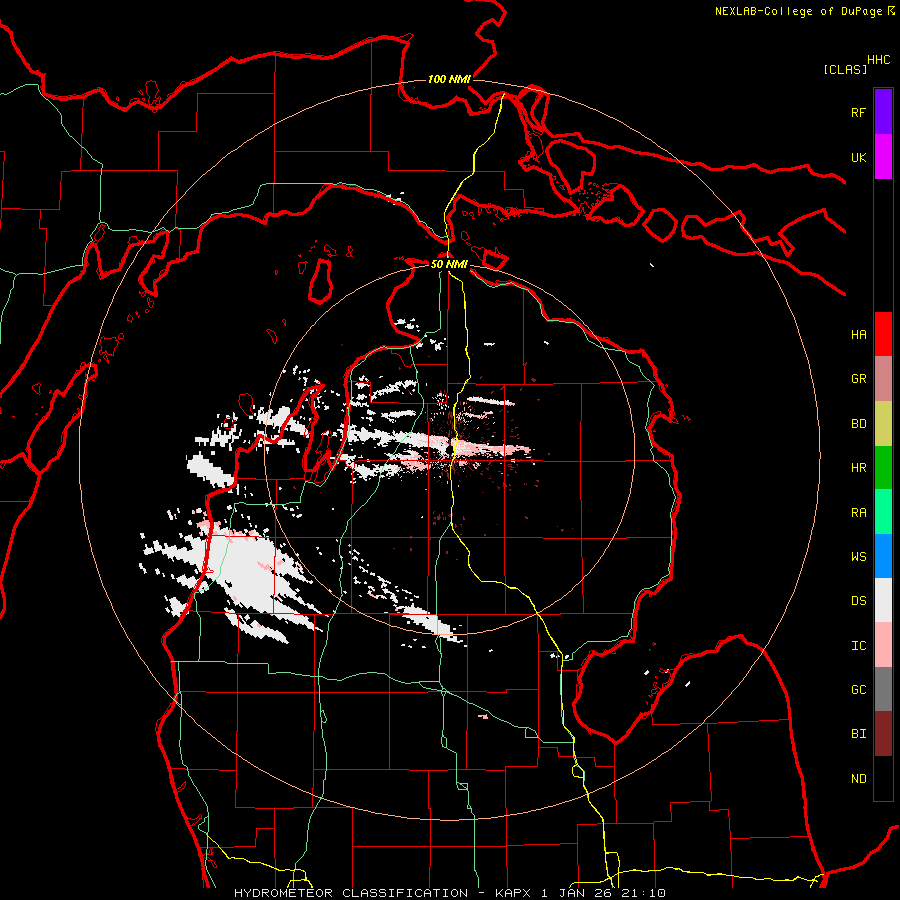
Task: Click the 'BI' legend label
Action: (x=858, y=734)
